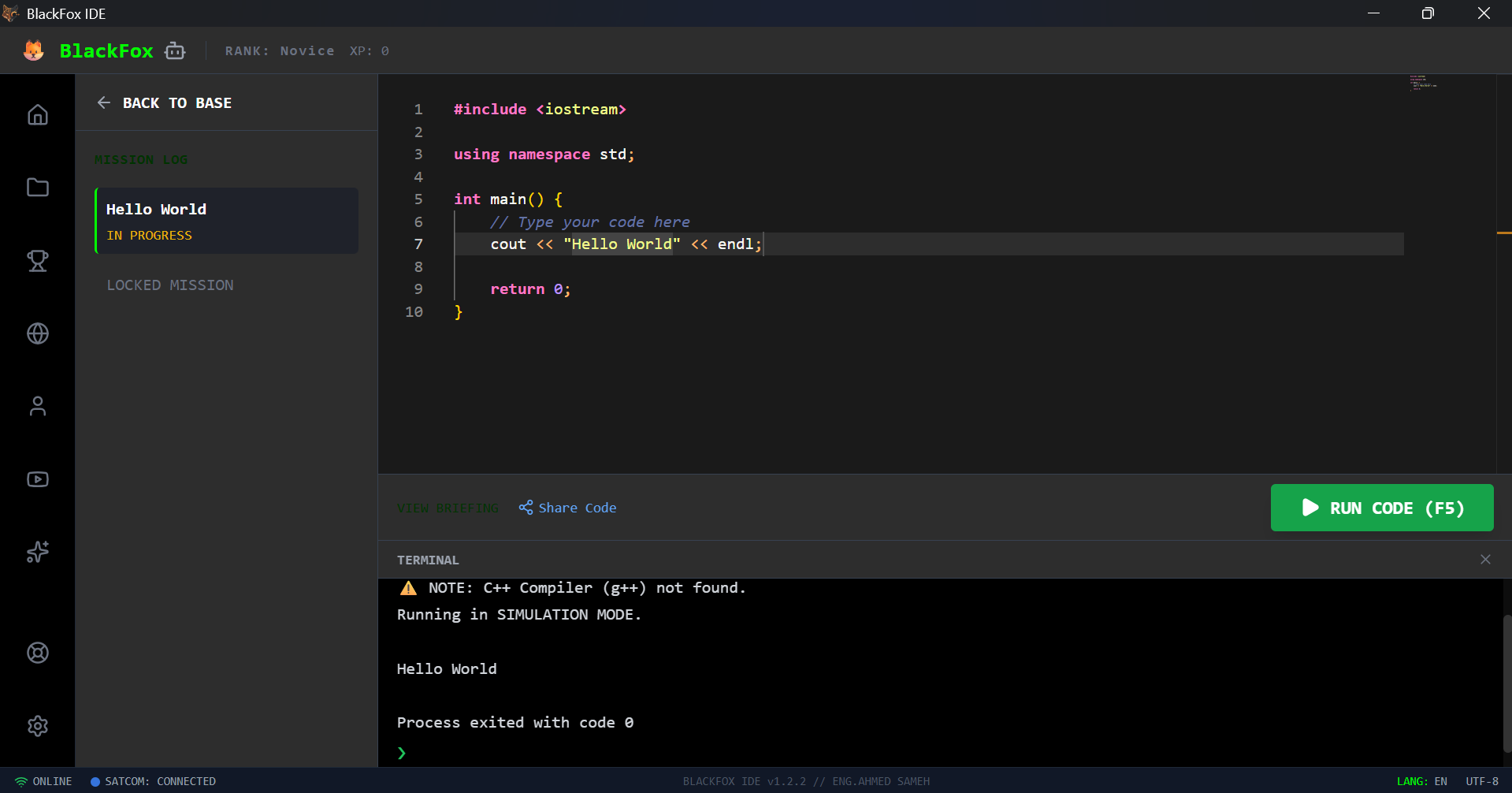Click the globe community icon
Screen dimensions: 1512x793
(38, 333)
